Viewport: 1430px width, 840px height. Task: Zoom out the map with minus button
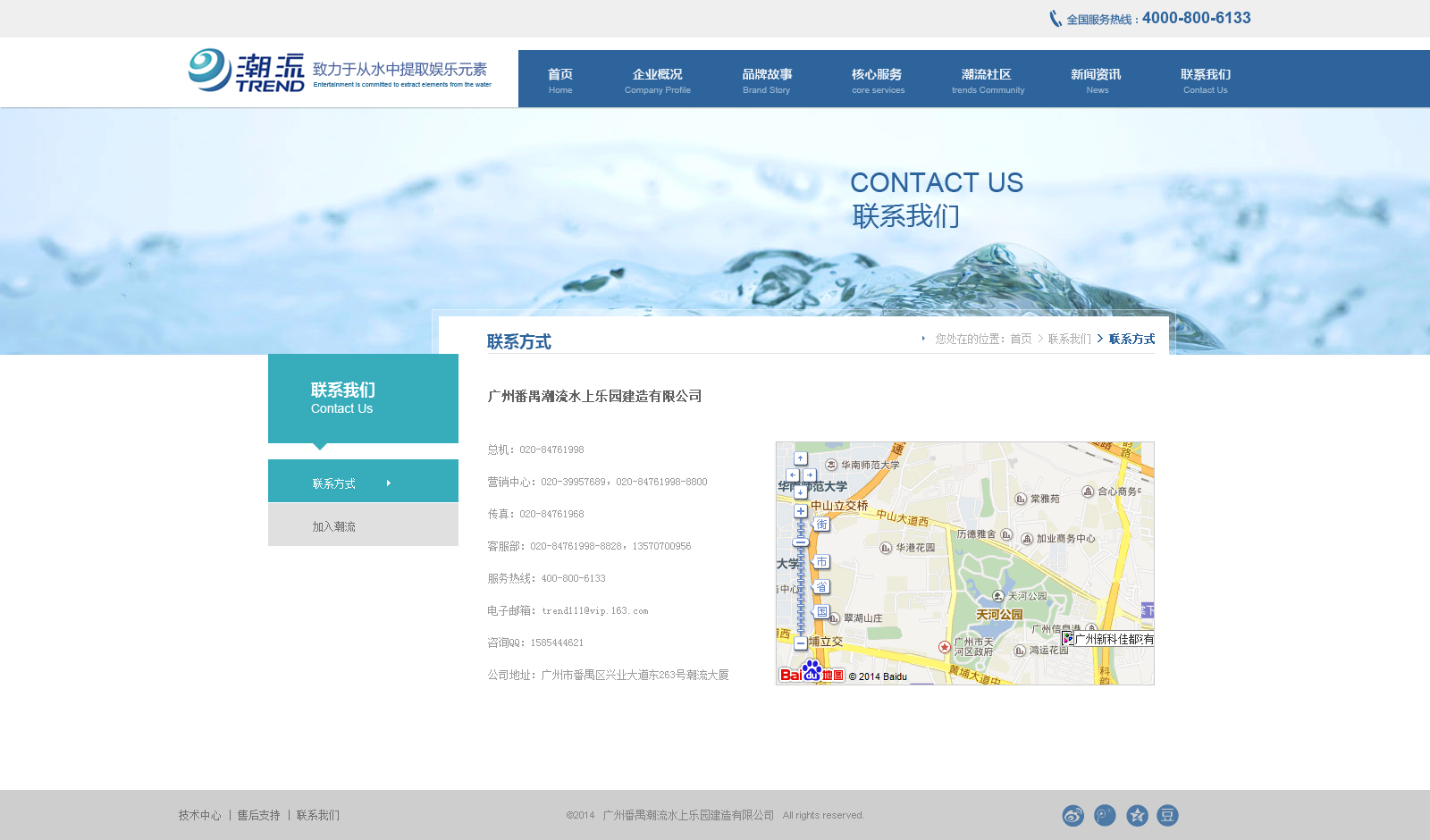point(801,643)
